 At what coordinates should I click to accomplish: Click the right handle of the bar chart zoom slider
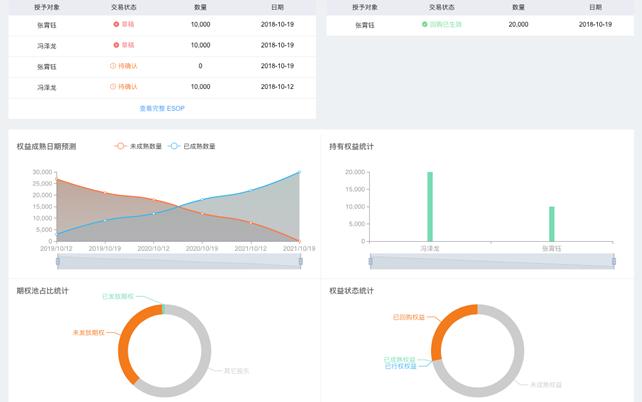[x=613, y=262]
